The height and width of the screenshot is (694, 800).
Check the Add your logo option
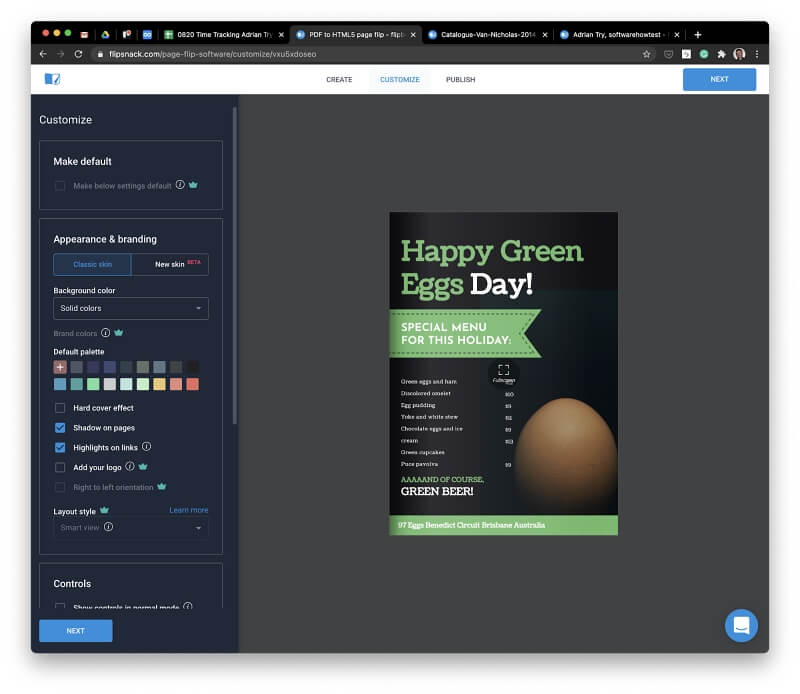coord(60,465)
